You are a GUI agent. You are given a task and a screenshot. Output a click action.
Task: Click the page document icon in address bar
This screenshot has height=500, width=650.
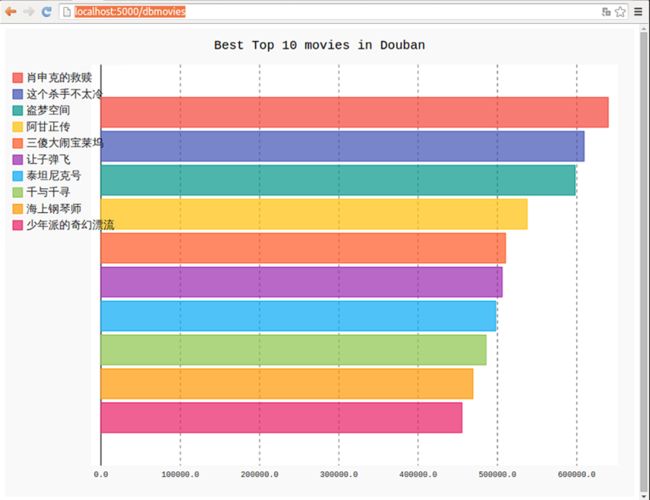(x=67, y=12)
